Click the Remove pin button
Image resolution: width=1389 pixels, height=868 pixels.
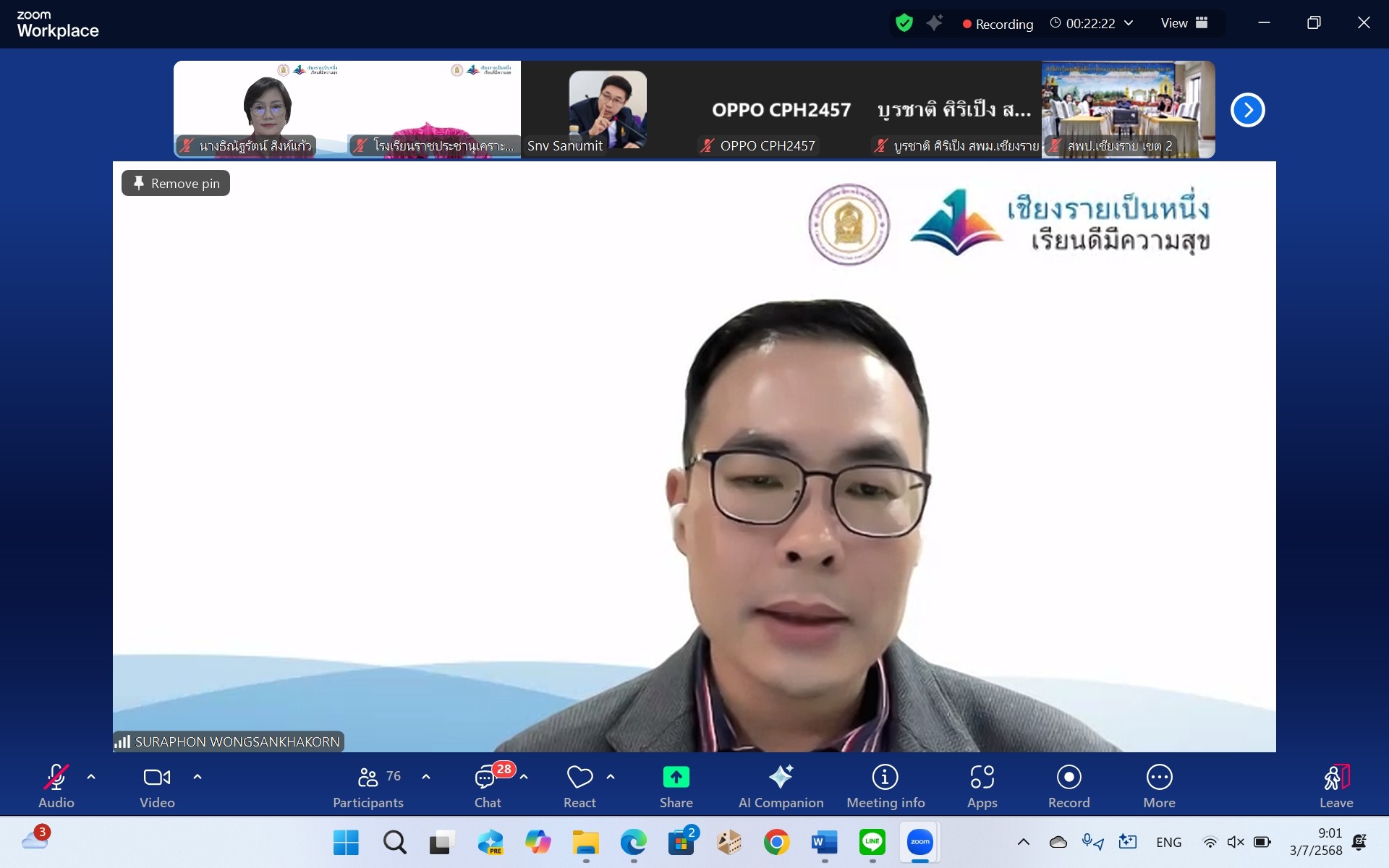(x=176, y=184)
